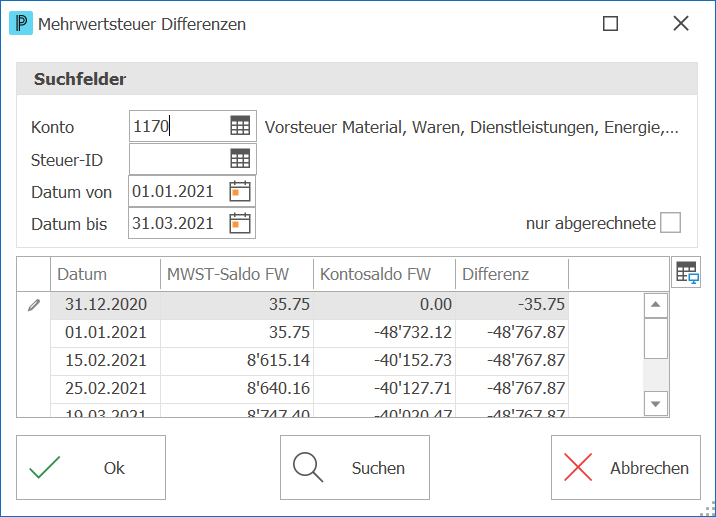Open calendar picker for Datum von

click(x=240, y=191)
